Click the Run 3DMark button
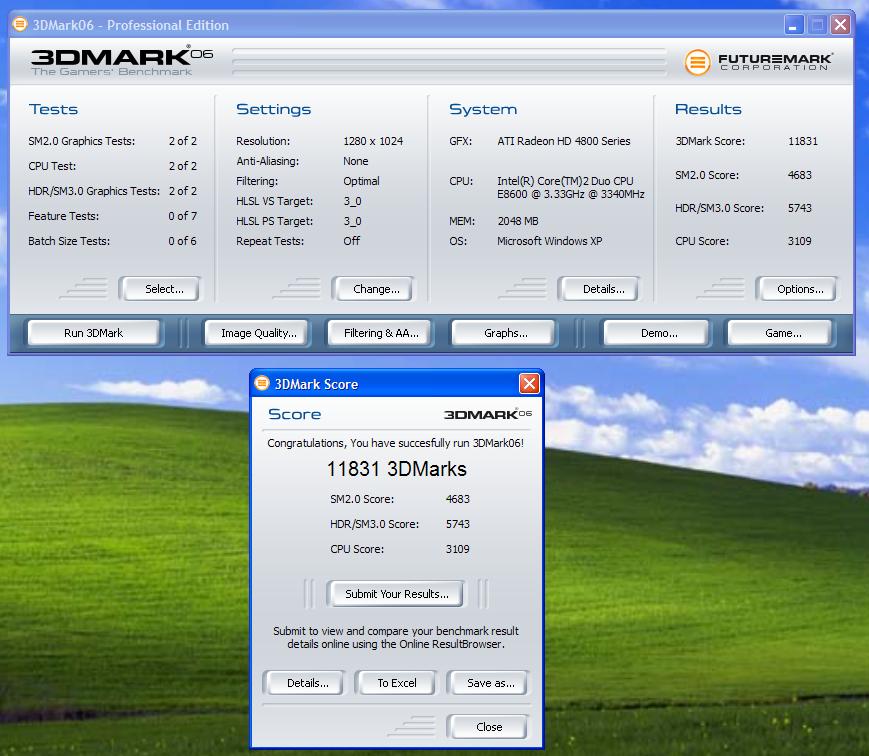Image resolution: width=869 pixels, height=756 pixels. tap(94, 333)
